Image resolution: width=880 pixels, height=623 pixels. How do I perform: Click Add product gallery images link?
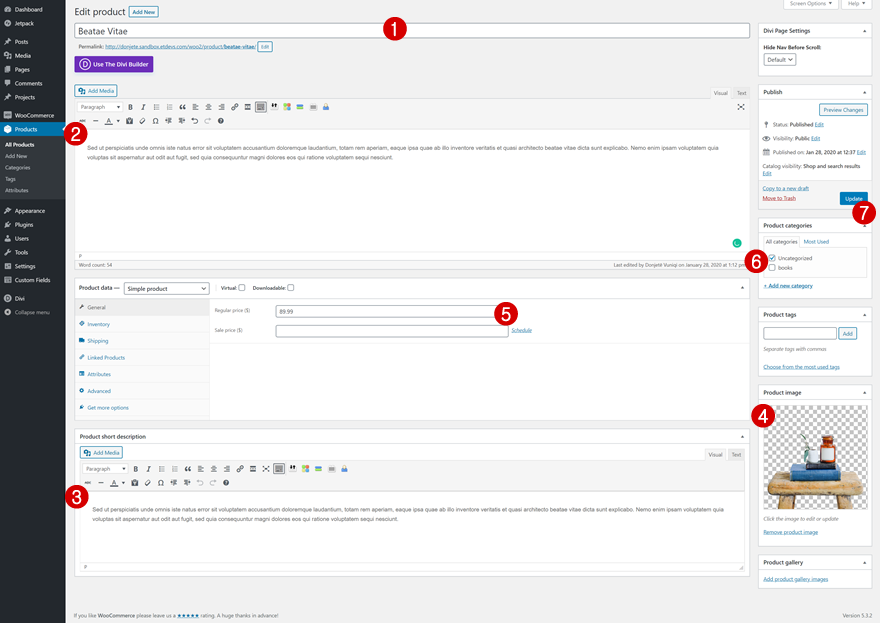[795, 580]
